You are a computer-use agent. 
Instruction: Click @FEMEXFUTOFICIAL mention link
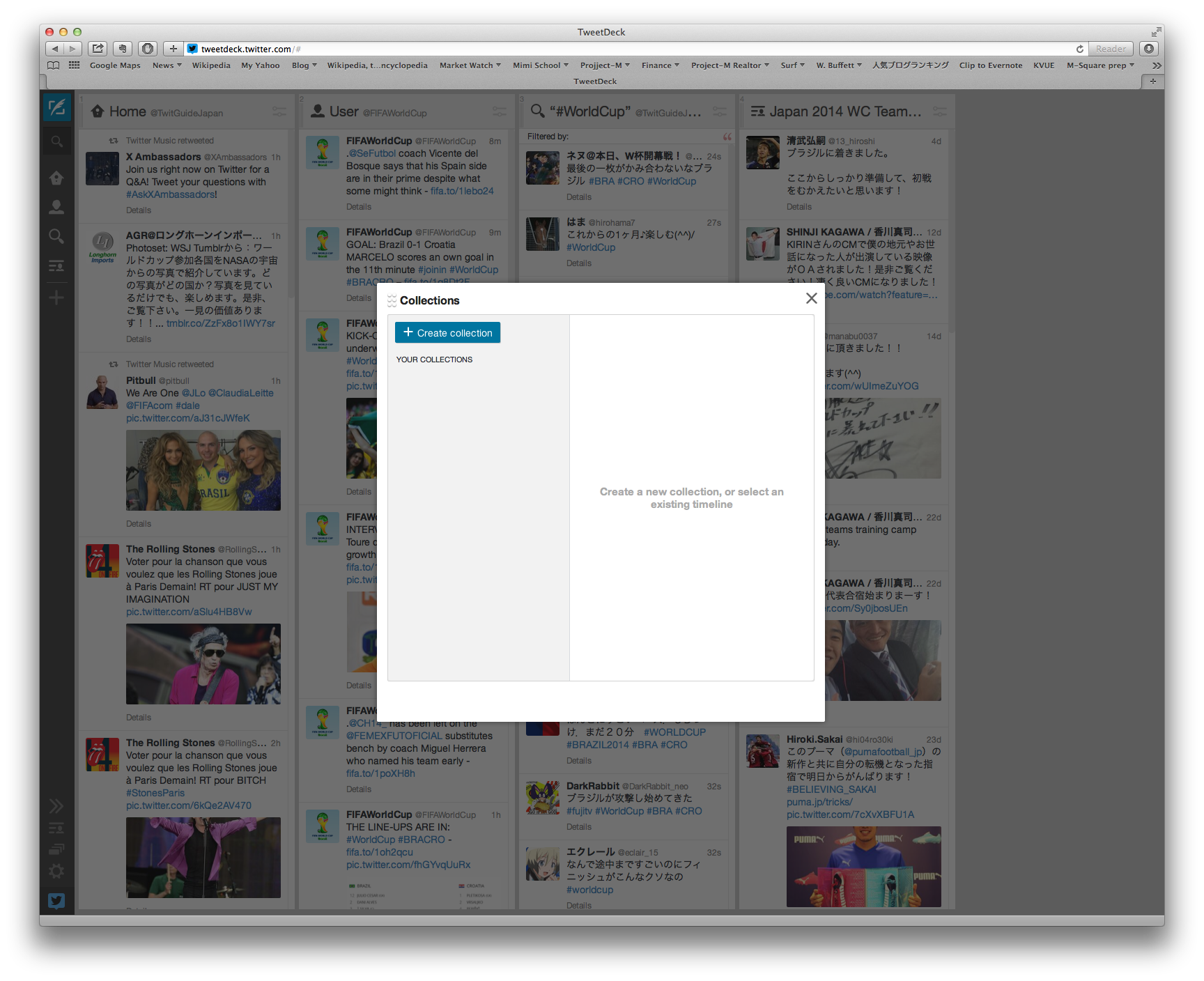(394, 736)
